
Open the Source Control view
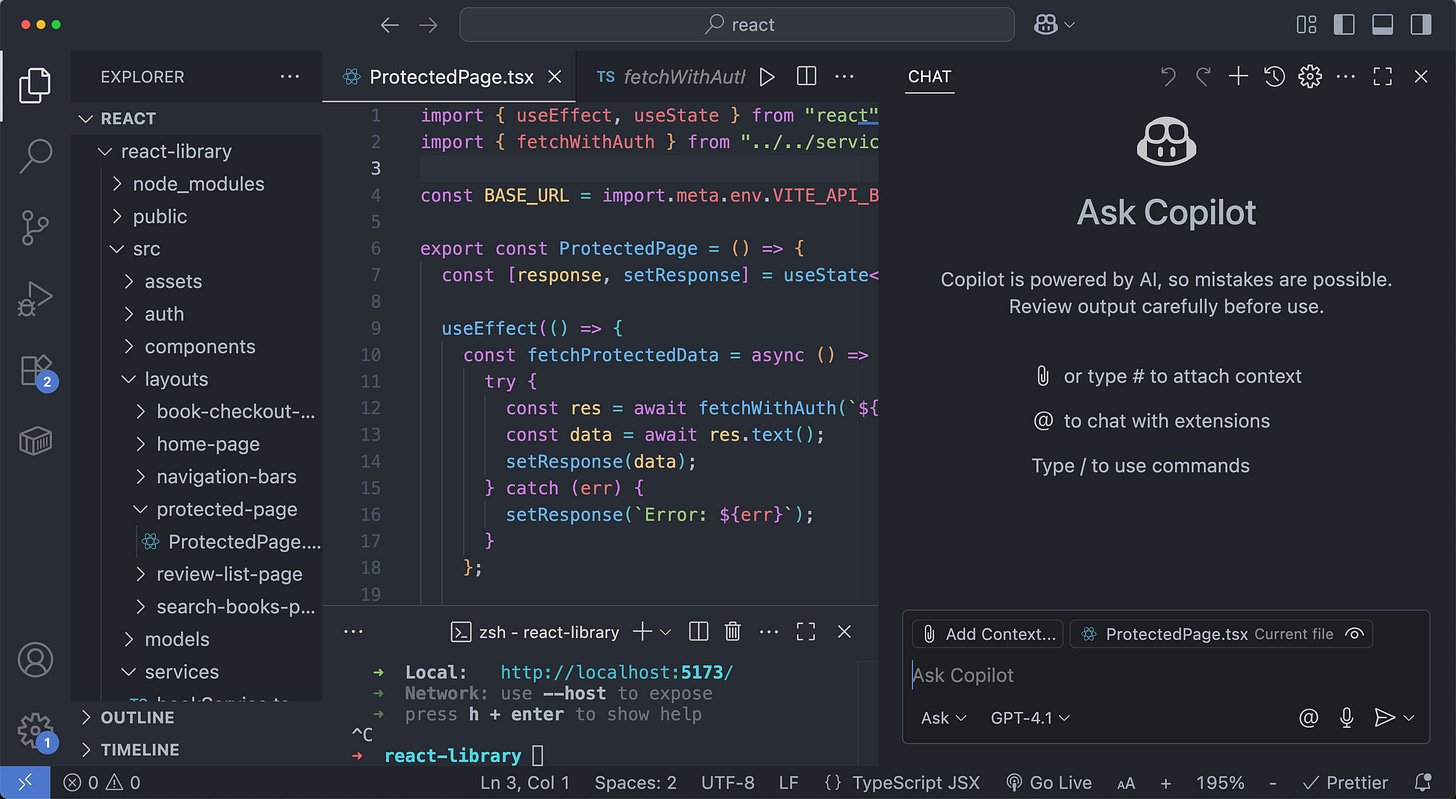35,228
